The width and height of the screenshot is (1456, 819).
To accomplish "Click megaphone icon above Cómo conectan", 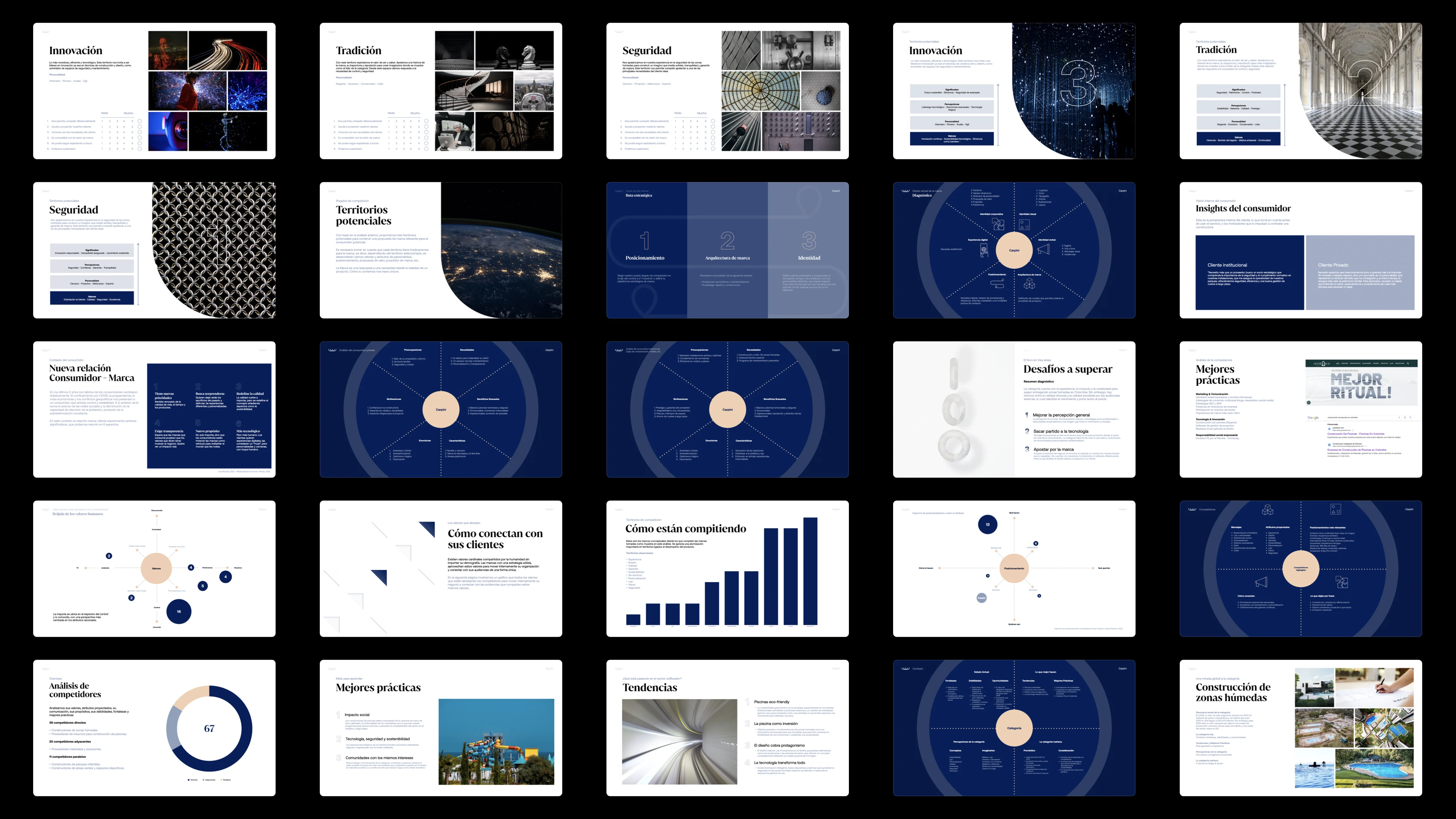I will click(1261, 582).
